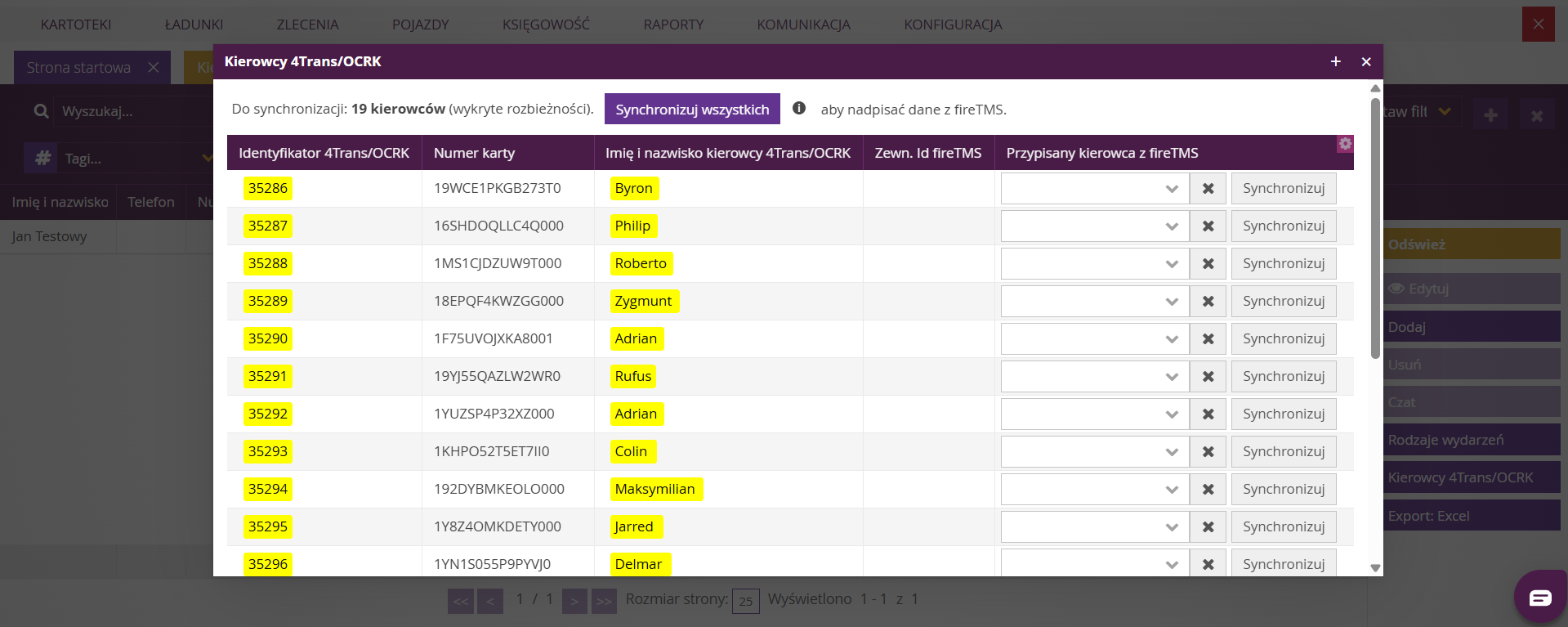Open the KSIĘGOWOŚĆ menu
Viewport: 1568px width, 627px height.
tap(546, 25)
